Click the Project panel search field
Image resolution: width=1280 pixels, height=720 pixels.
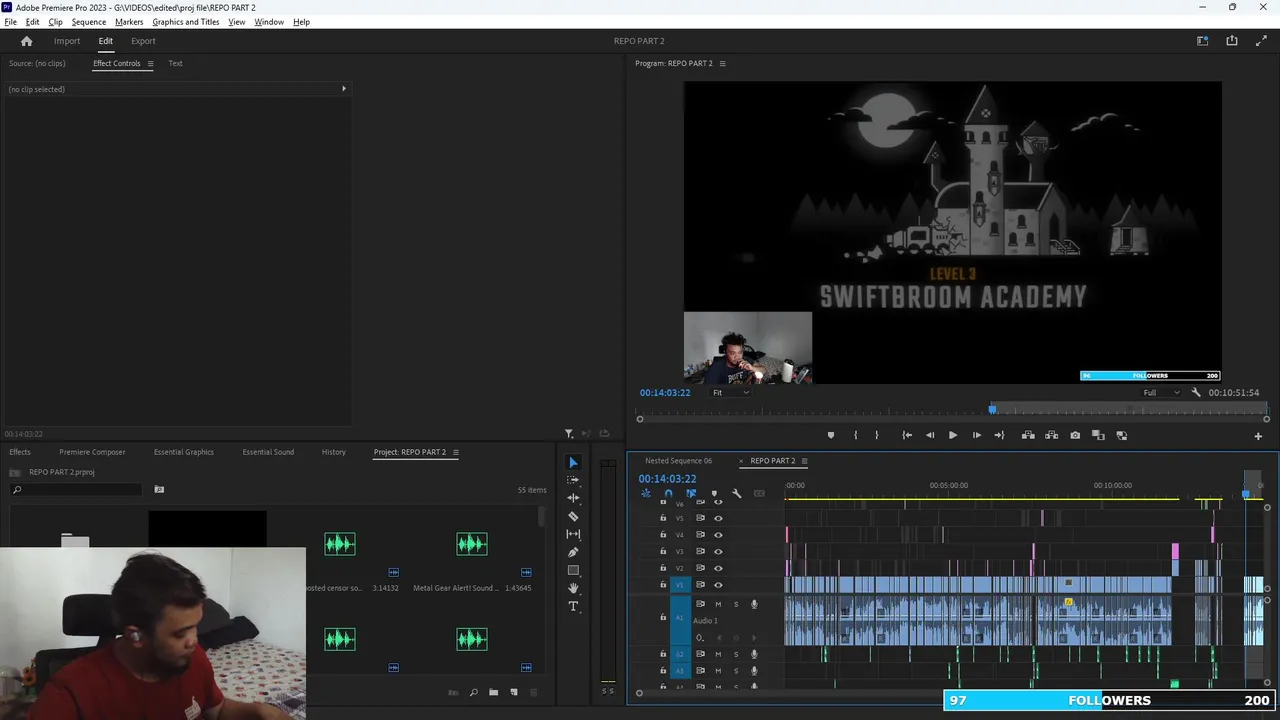pyautogui.click(x=76, y=490)
